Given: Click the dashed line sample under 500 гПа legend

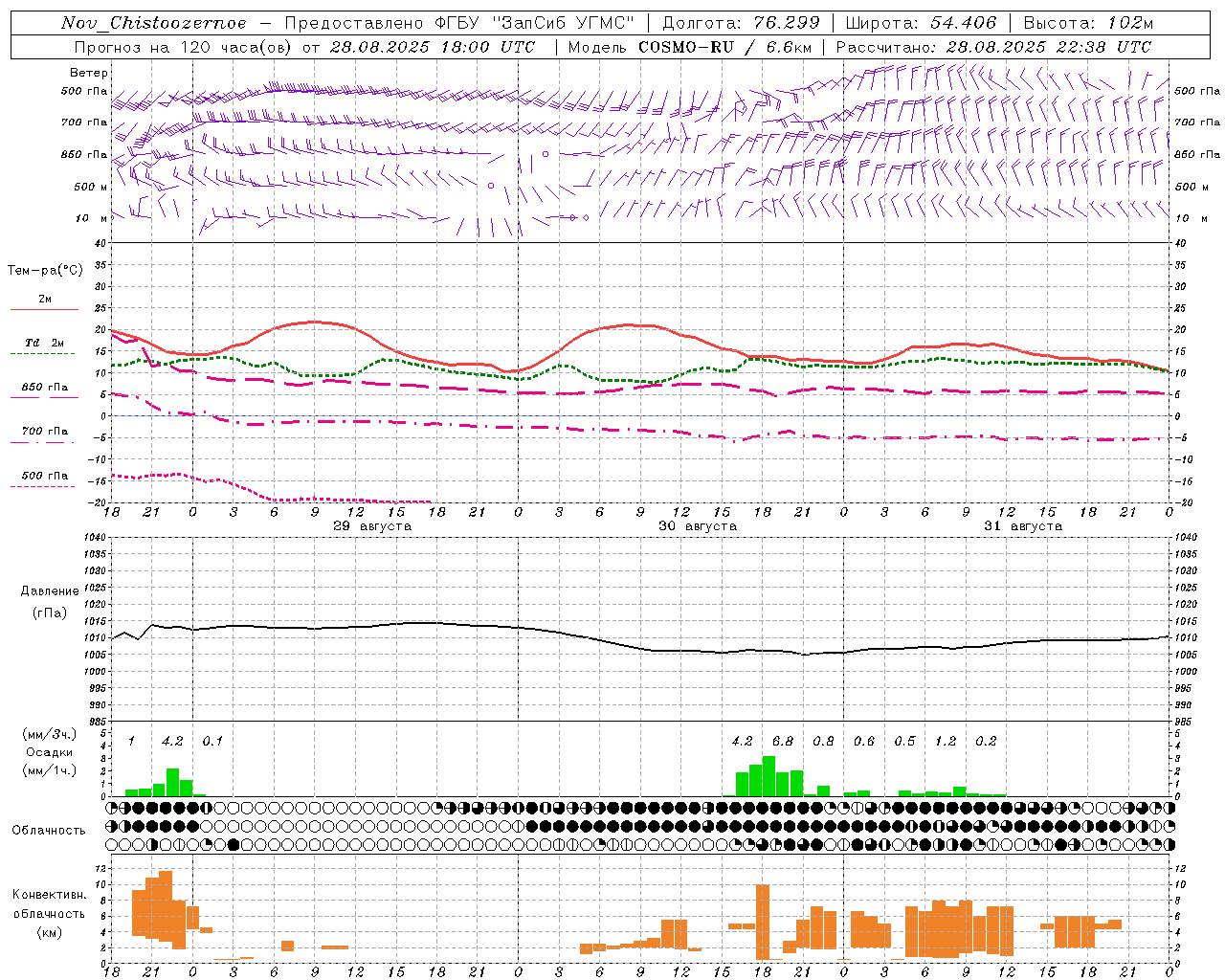Looking at the screenshot, I should tap(43, 487).
